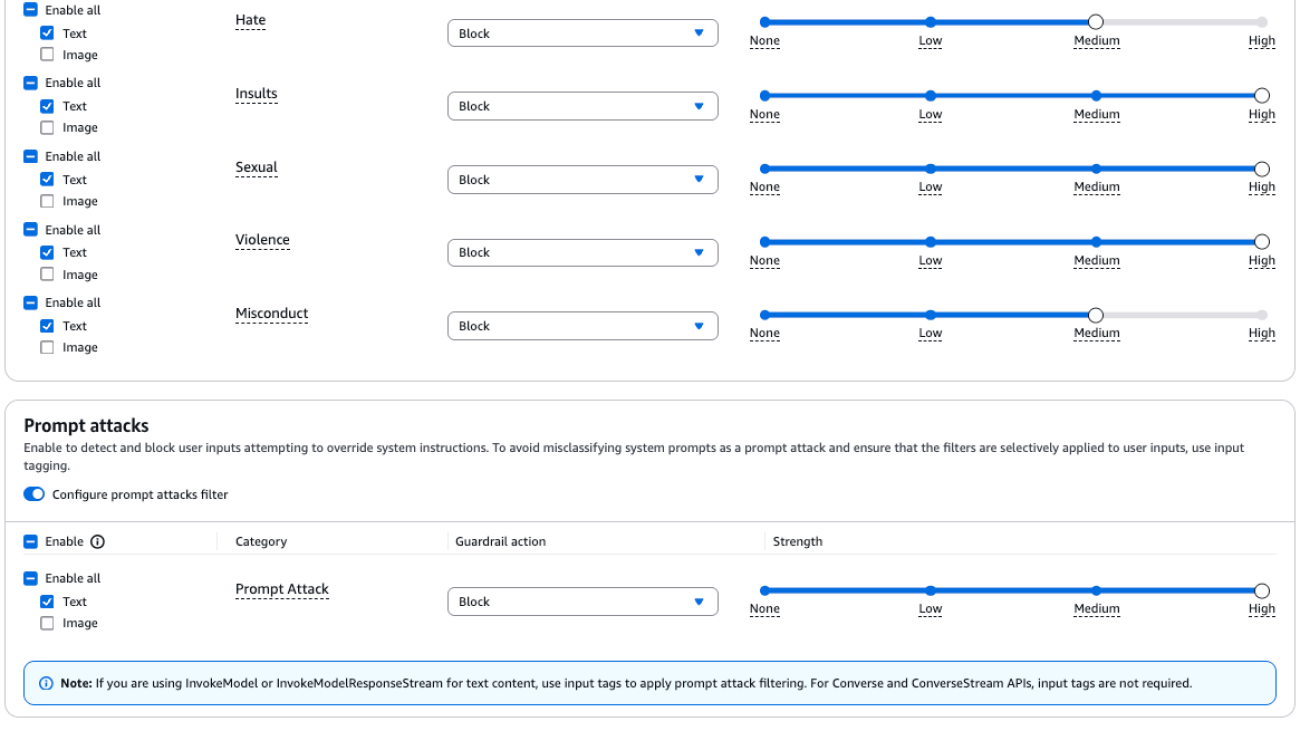The image size is (1300, 731).
Task: Set Misconduct strength slider to High
Action: [x=1262, y=315]
